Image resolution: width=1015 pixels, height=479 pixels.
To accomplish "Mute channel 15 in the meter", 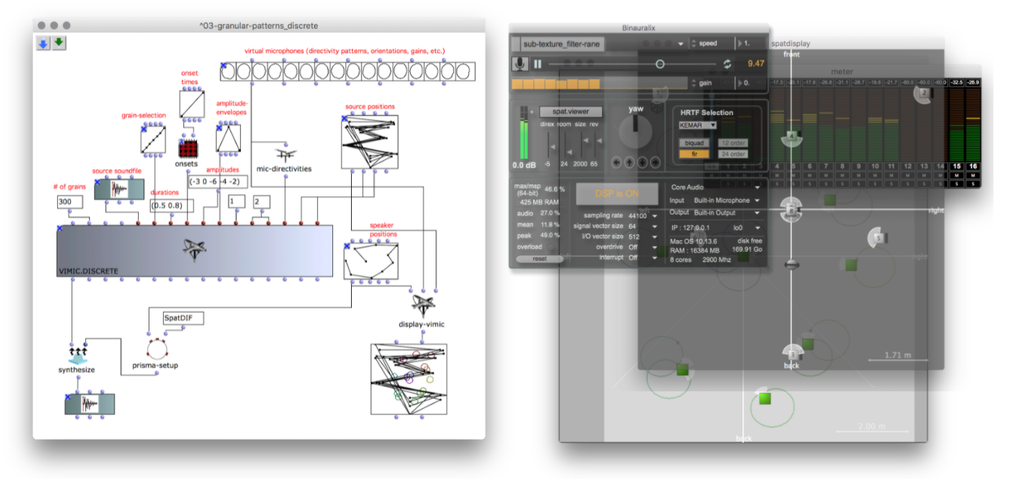I will click(956, 175).
